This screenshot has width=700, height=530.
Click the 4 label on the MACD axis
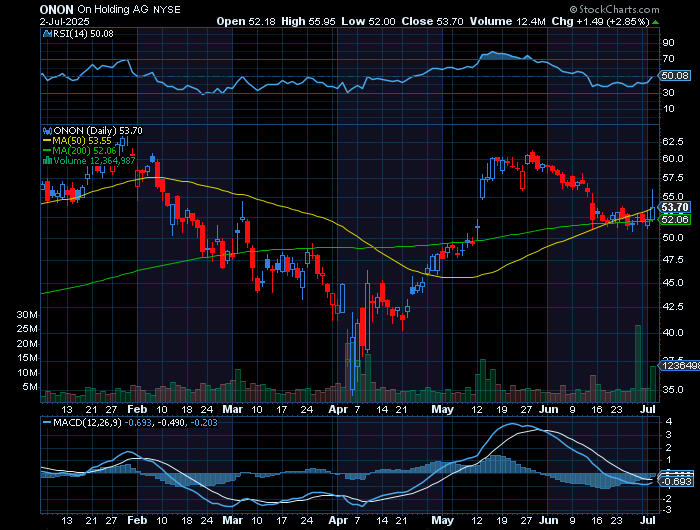coord(669,422)
